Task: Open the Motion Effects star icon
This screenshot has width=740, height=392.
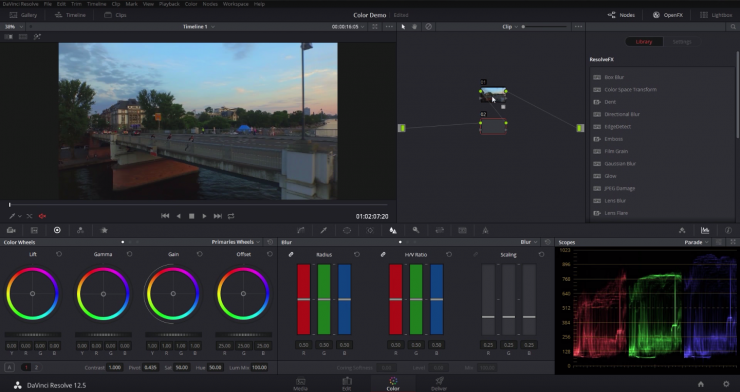Action: (x=104, y=230)
